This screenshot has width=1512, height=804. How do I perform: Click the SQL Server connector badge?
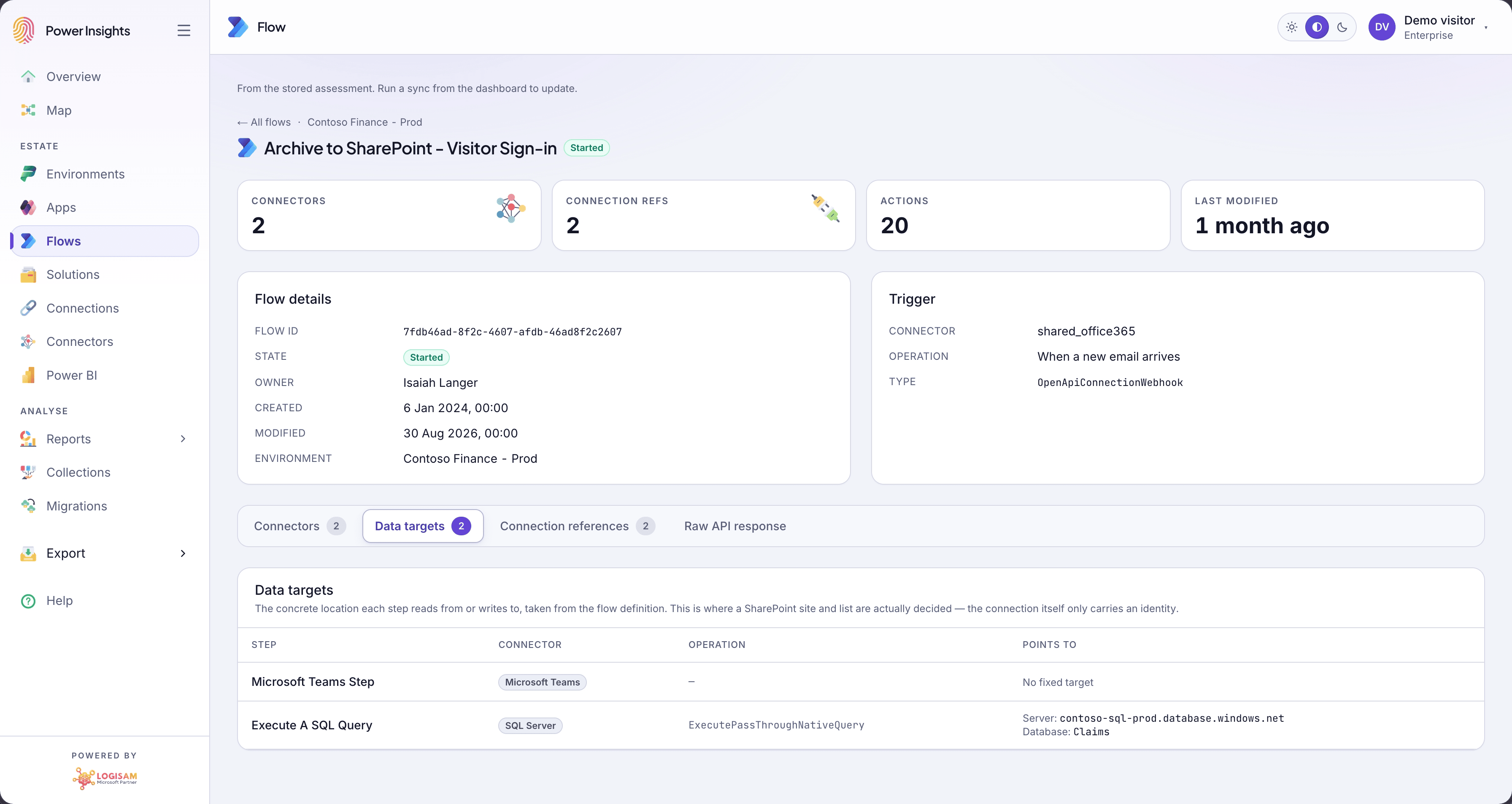(x=530, y=726)
